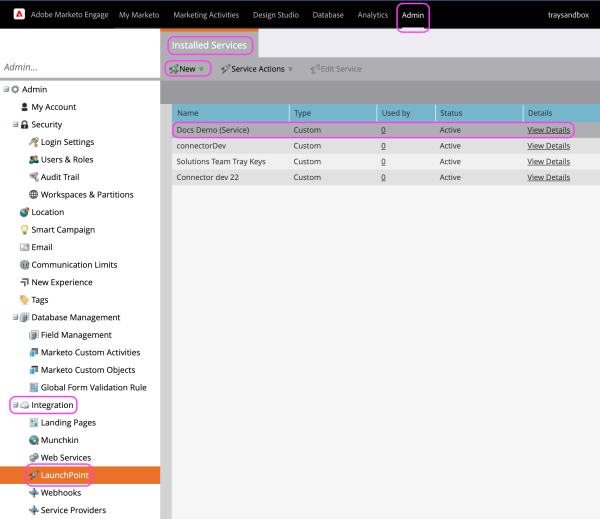Click the Adobe logo icon
600x519 pixels.
14,15
